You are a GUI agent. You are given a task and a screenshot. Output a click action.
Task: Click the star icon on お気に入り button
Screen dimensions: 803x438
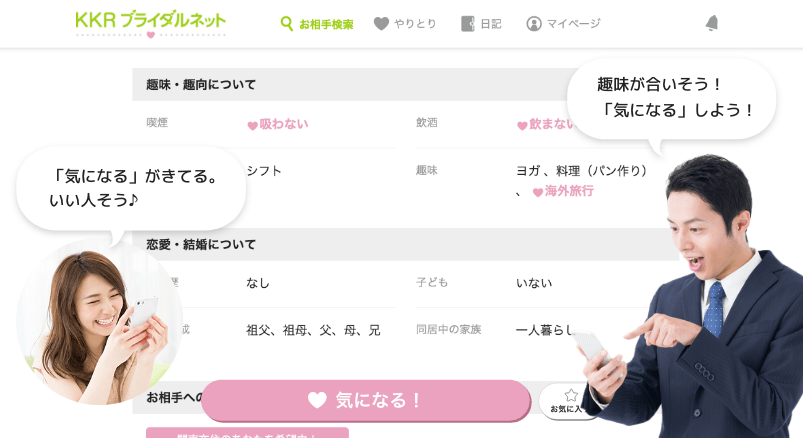[x=571, y=395]
